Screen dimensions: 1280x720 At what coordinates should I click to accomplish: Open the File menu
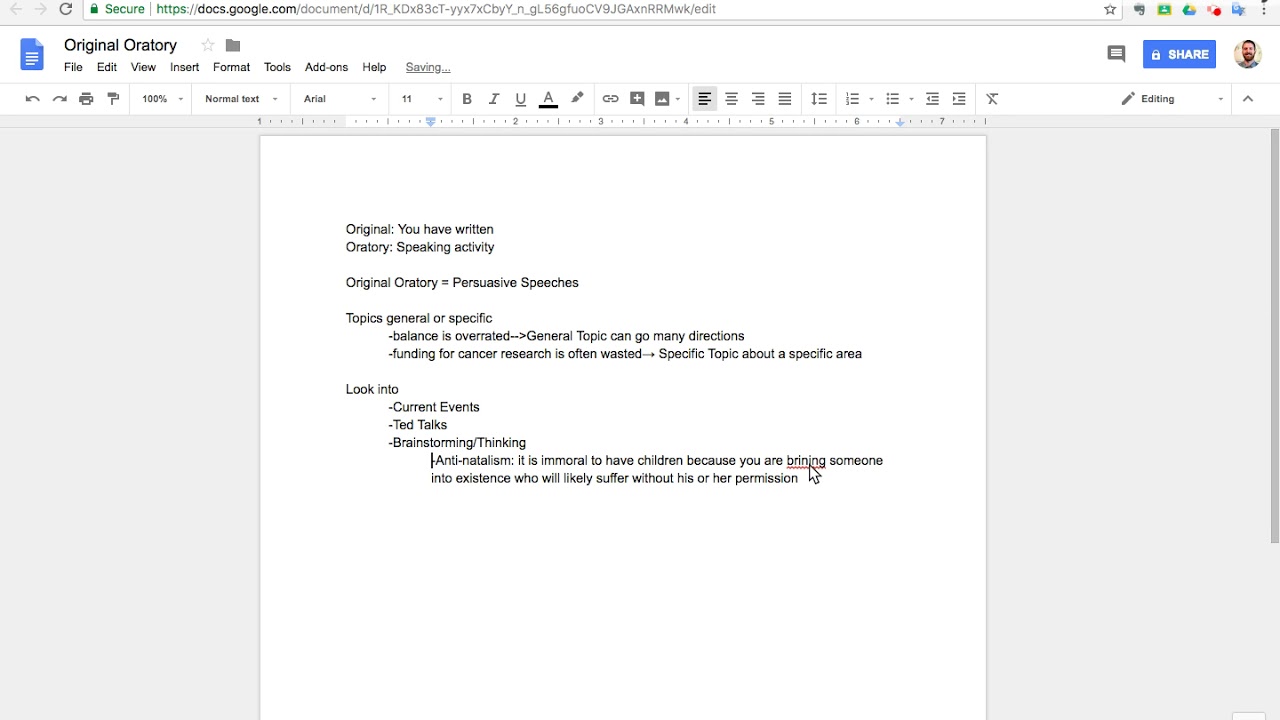click(73, 67)
